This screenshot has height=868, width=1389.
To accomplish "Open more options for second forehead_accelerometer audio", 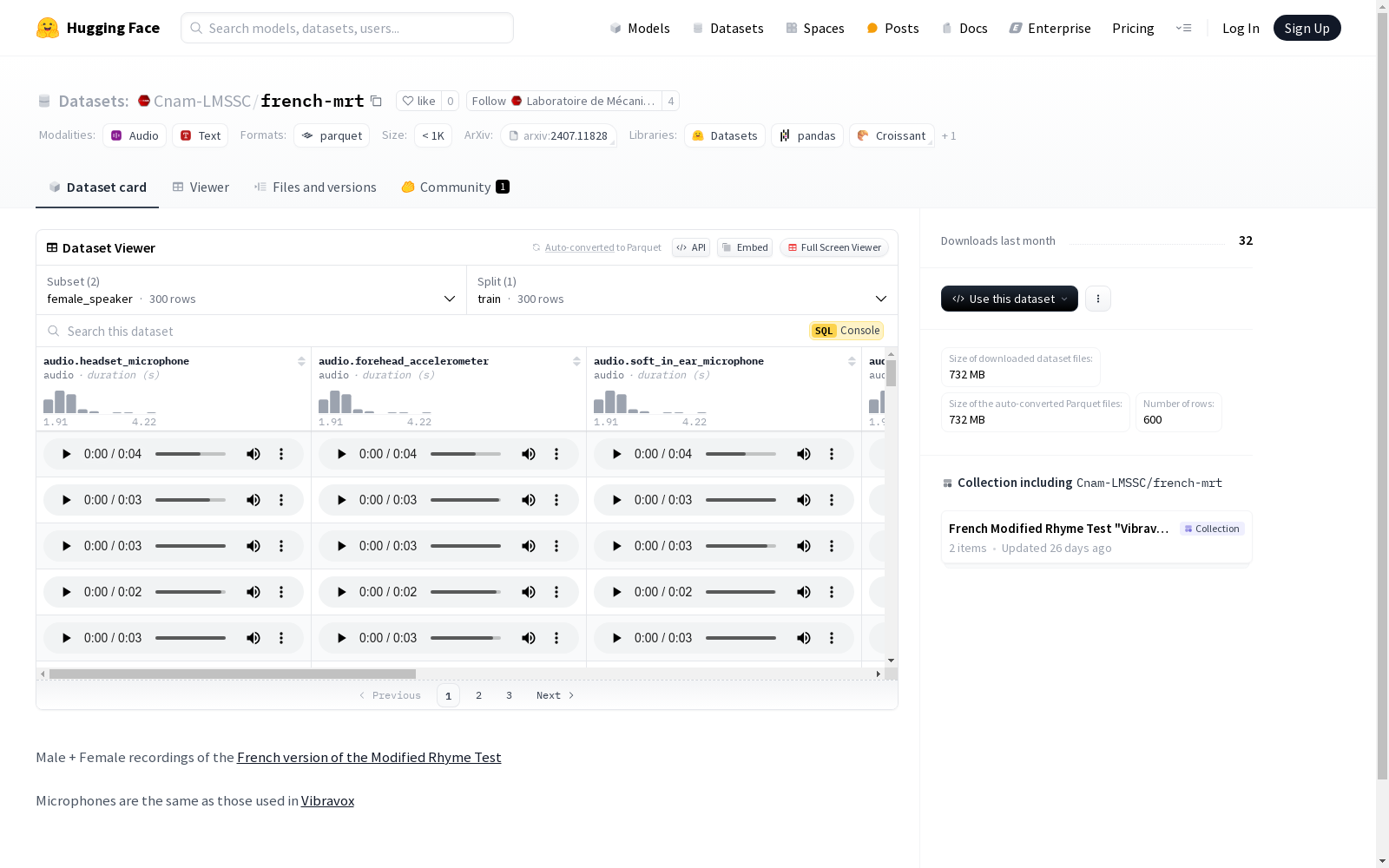I will point(556,500).
